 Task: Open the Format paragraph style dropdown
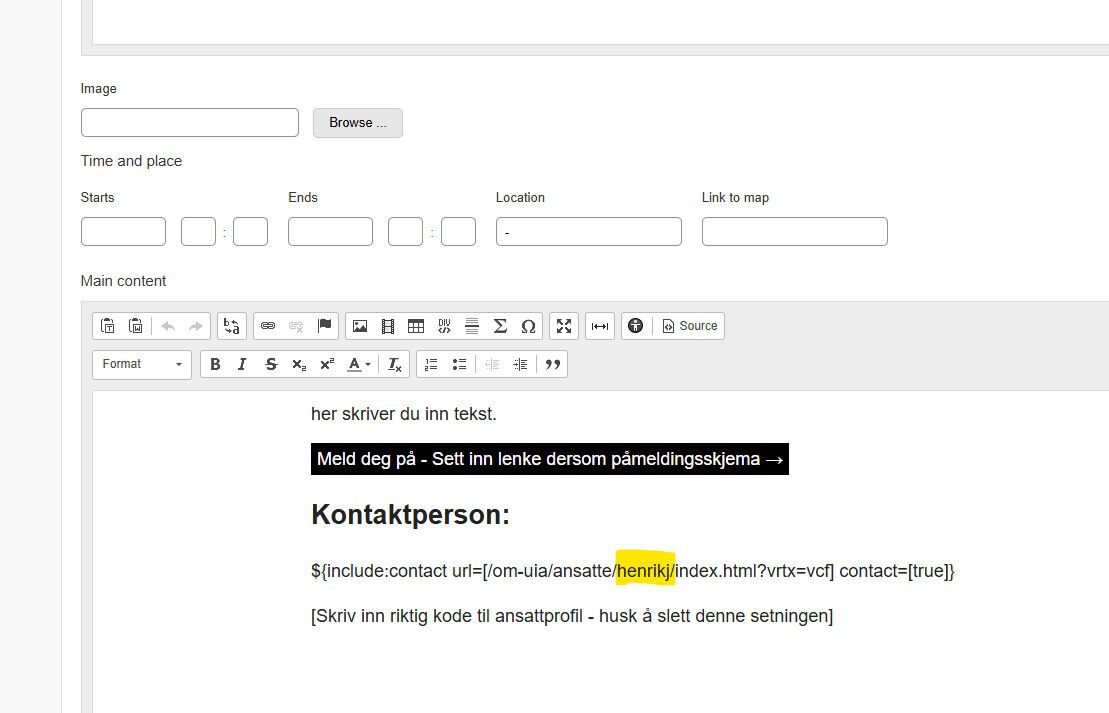(141, 364)
